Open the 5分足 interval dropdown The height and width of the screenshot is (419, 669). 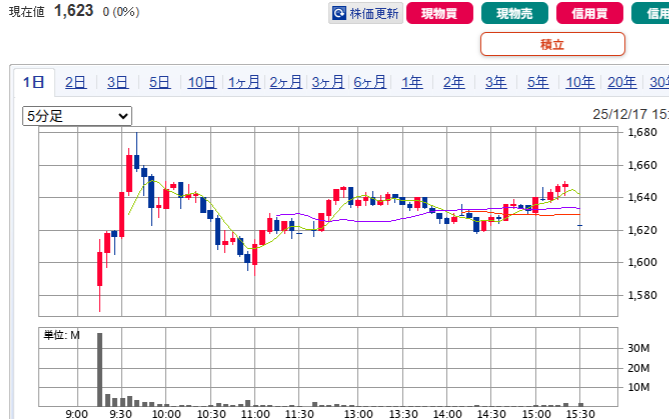point(77,116)
